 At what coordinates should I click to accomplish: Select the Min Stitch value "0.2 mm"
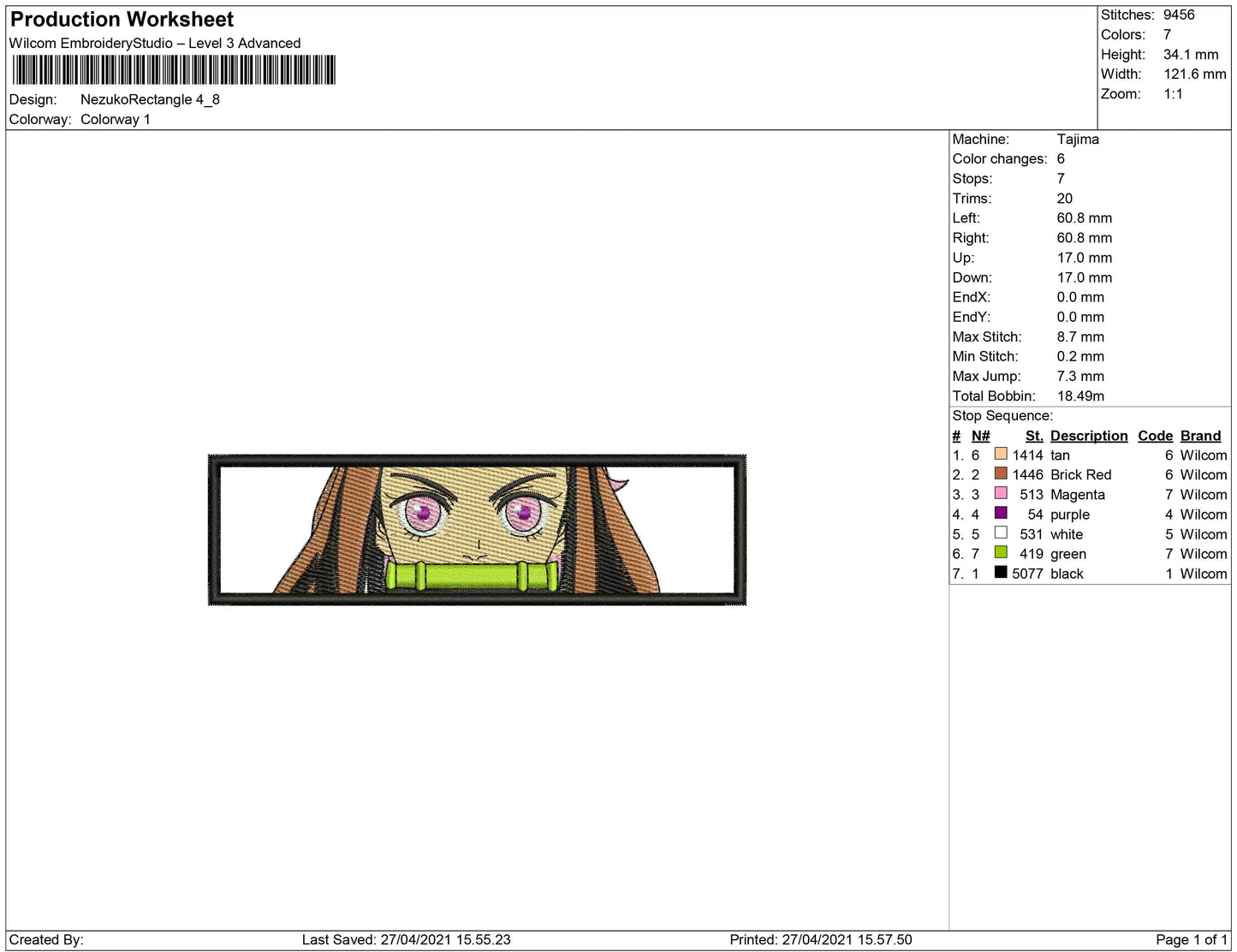click(1080, 356)
